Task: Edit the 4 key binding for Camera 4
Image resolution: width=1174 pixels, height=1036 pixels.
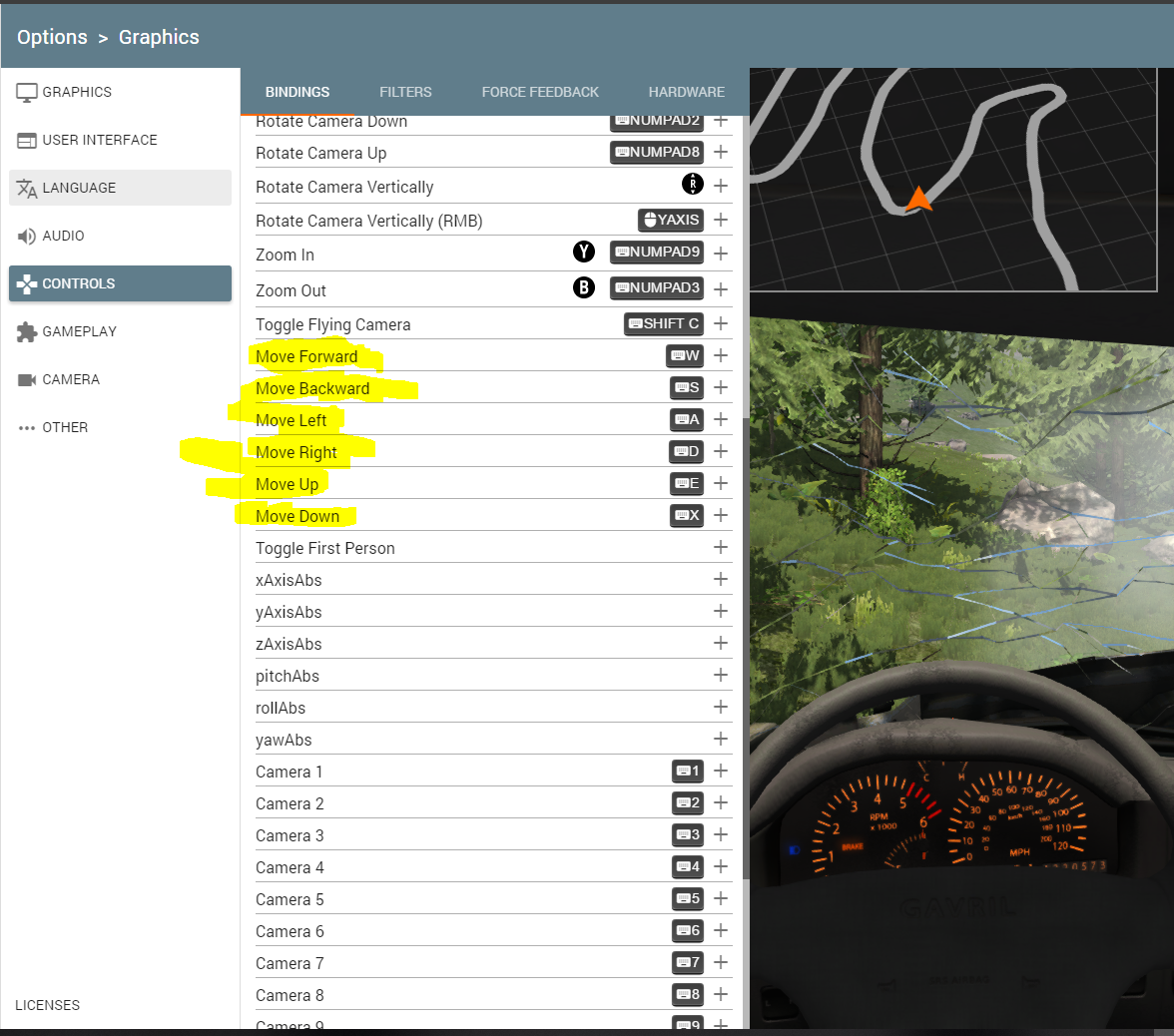Action: (687, 866)
